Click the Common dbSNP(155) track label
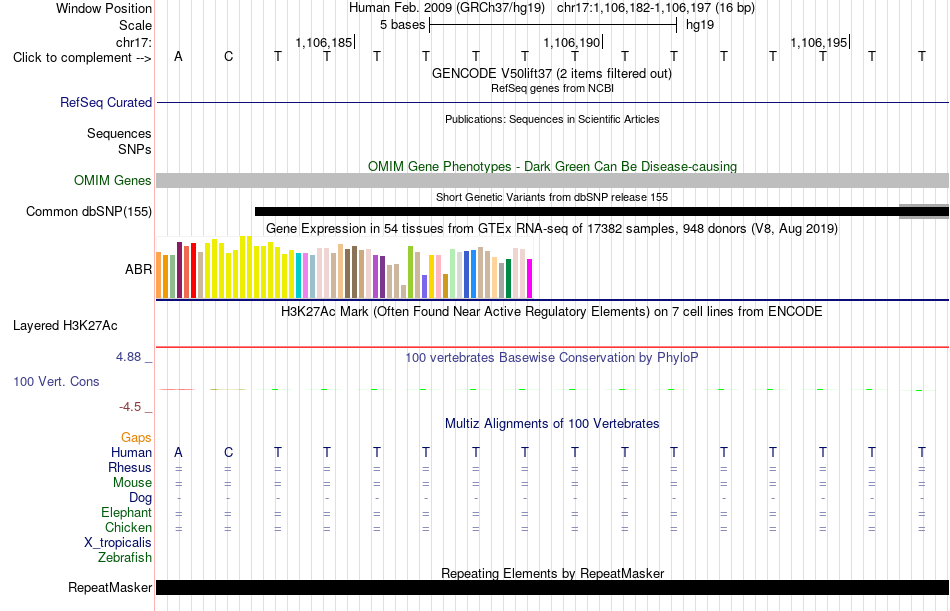Screen dimensions: 950x611 click(89, 212)
